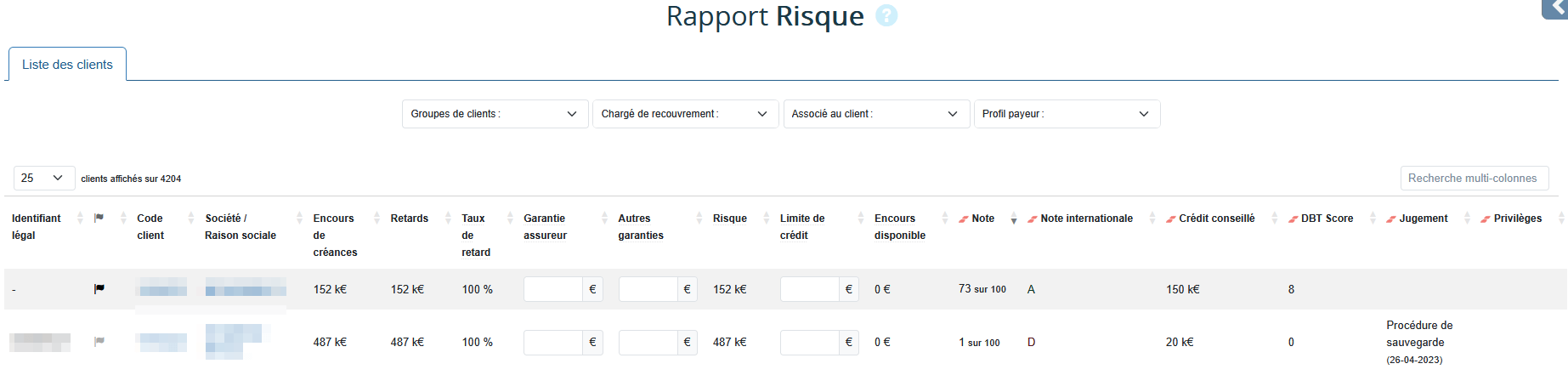Click the Autres garanties input in the 487 k€ row
Image resolution: width=1568 pixels, height=375 pixels.
(648, 343)
